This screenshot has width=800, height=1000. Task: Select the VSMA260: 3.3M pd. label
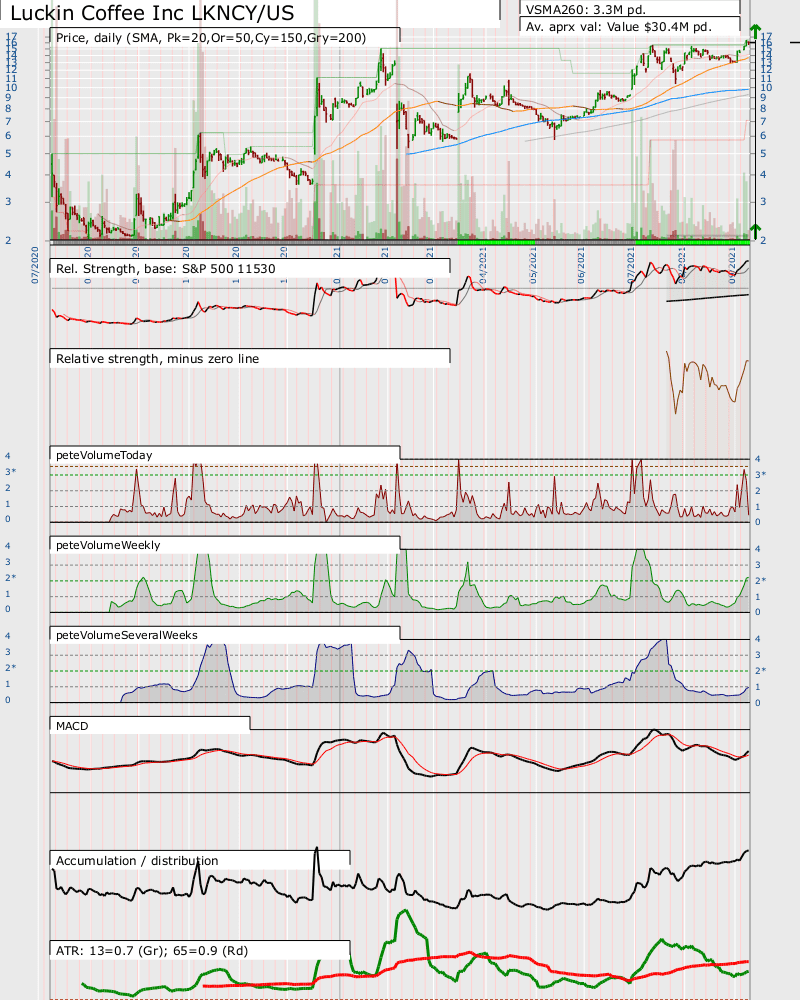[585, 10]
